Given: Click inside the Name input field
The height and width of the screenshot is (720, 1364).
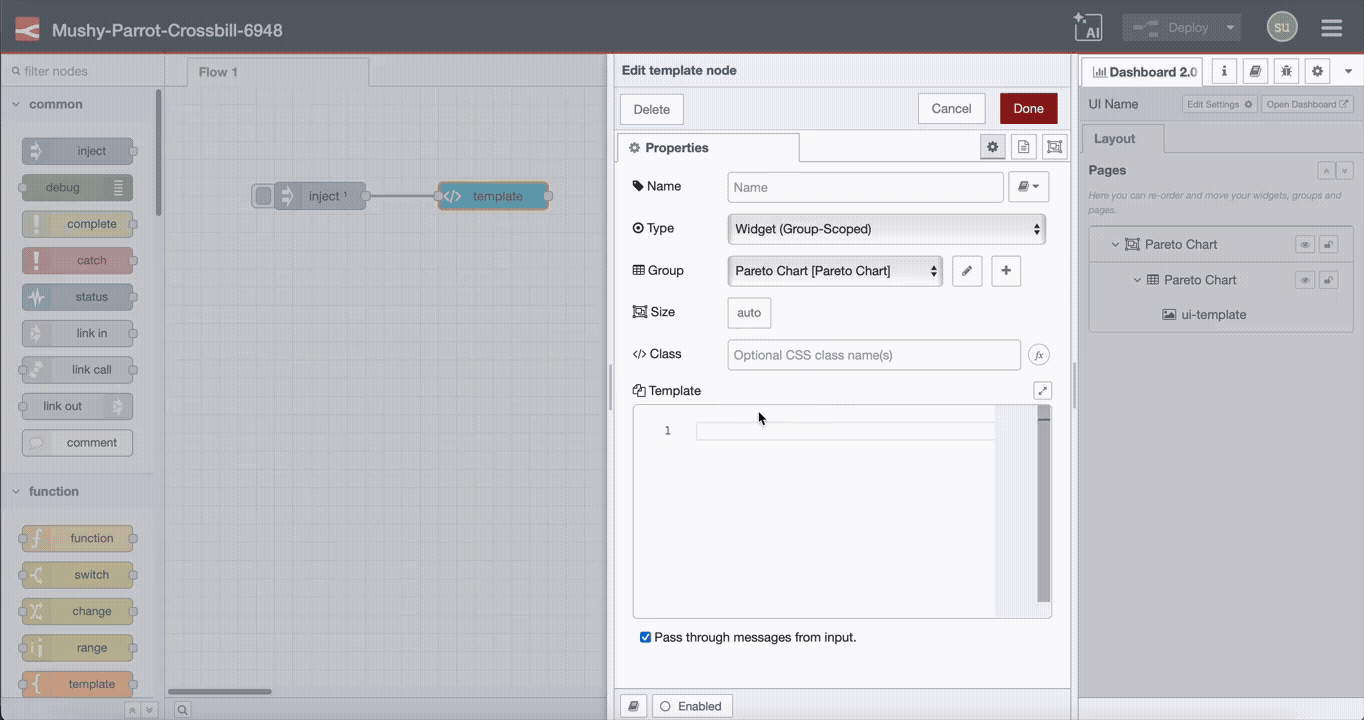Looking at the screenshot, I should [864, 187].
